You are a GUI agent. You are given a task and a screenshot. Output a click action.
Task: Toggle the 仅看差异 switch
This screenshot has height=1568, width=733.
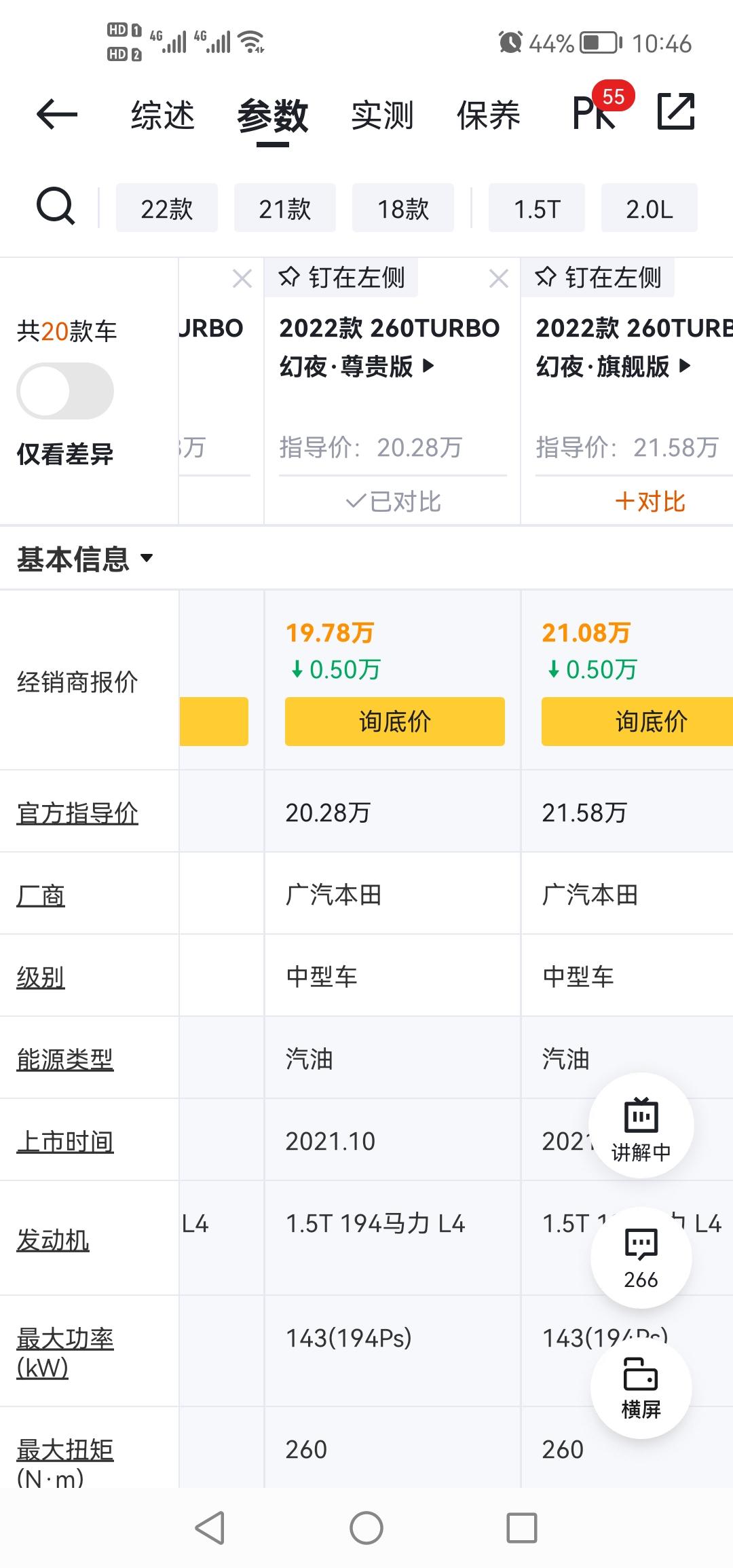tap(65, 391)
